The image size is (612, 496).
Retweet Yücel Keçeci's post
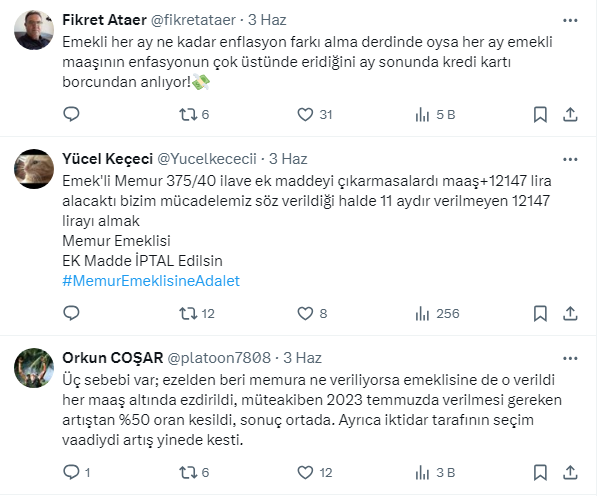(x=187, y=313)
